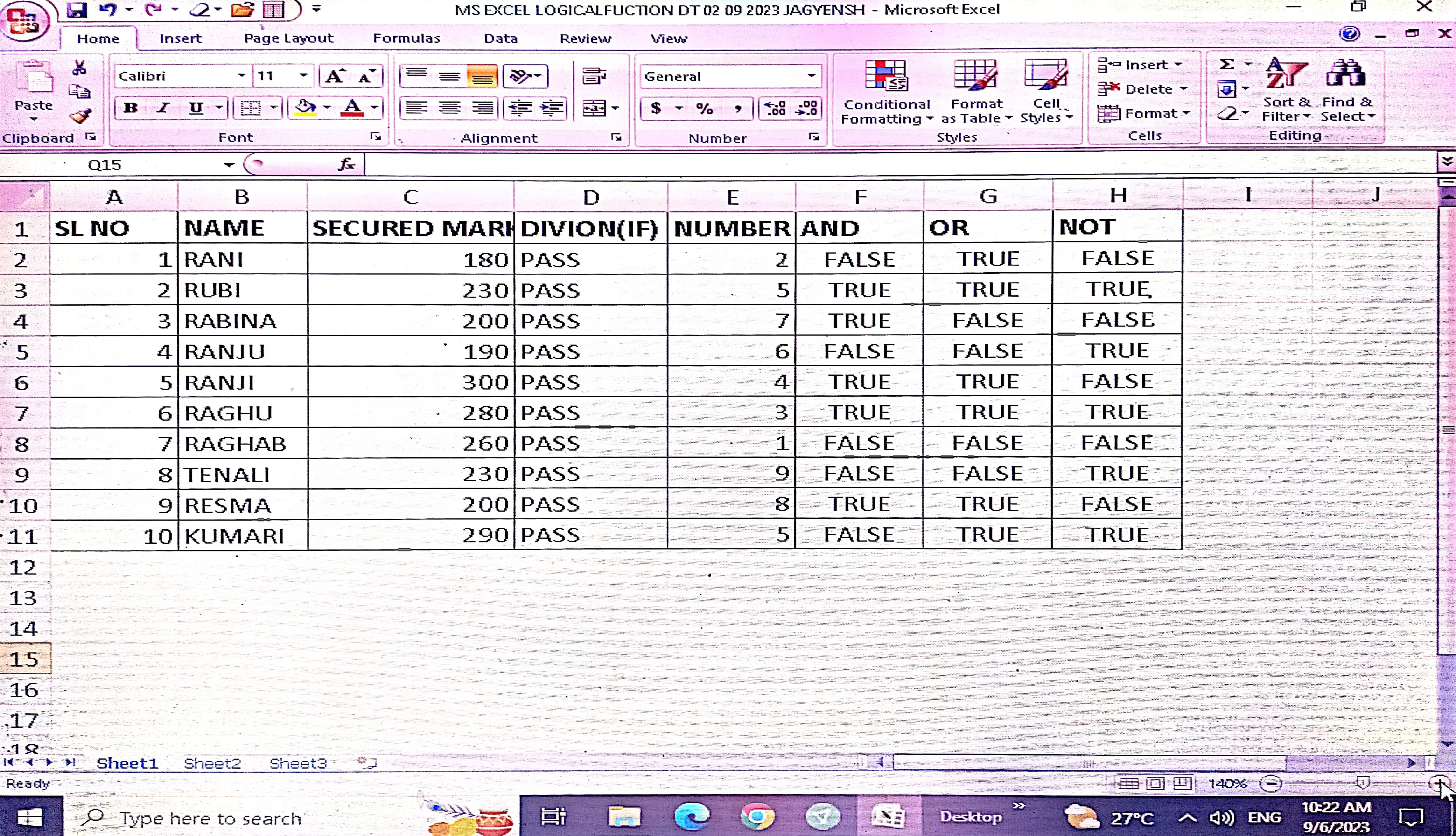Open the General number format dropdown

click(811, 76)
